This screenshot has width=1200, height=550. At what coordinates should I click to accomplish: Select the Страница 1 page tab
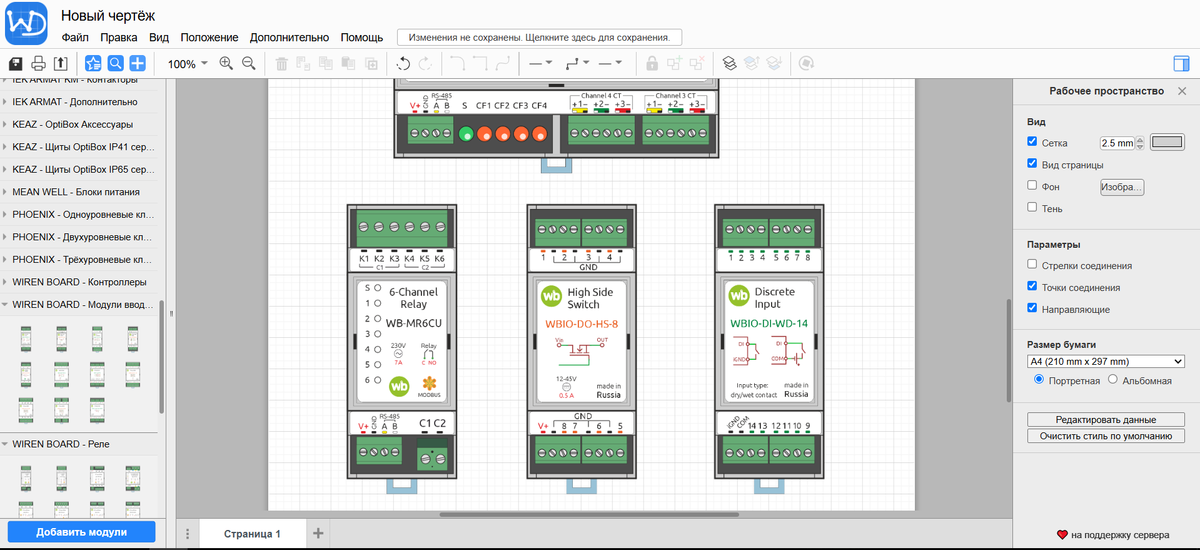252,534
